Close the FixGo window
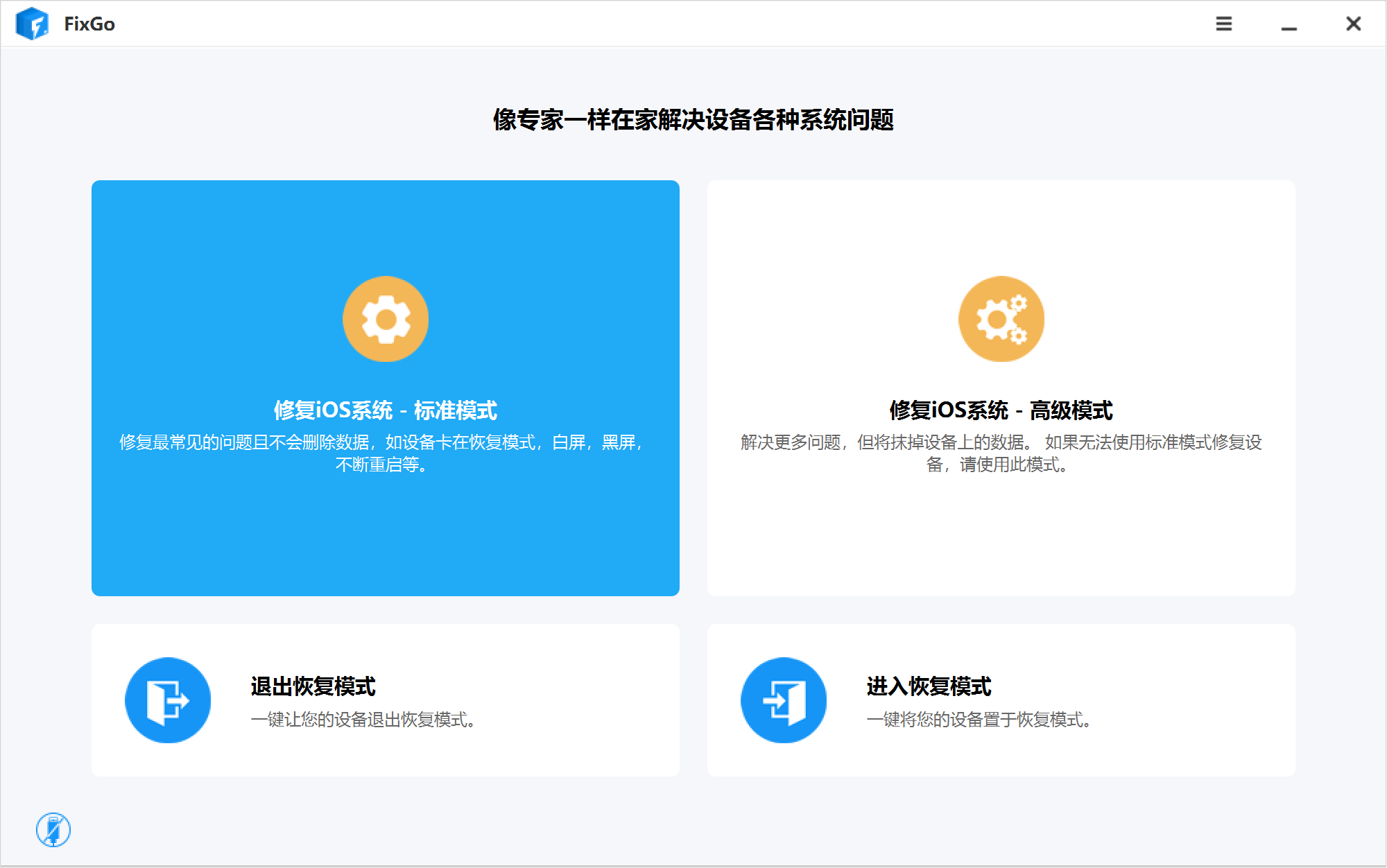The width and height of the screenshot is (1387, 868). tap(1354, 24)
